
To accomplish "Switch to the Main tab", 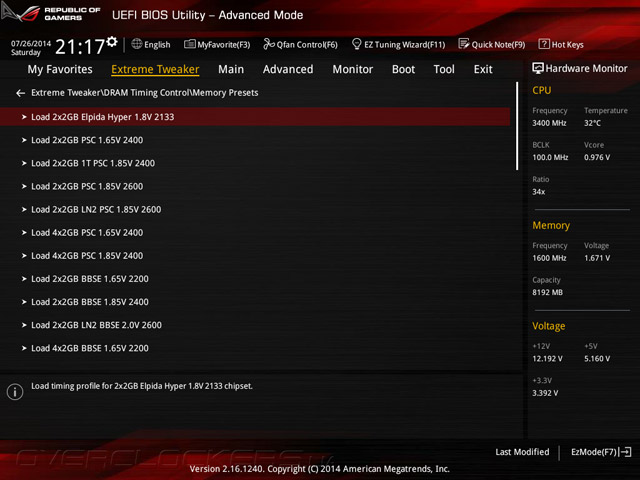I will [x=231, y=69].
